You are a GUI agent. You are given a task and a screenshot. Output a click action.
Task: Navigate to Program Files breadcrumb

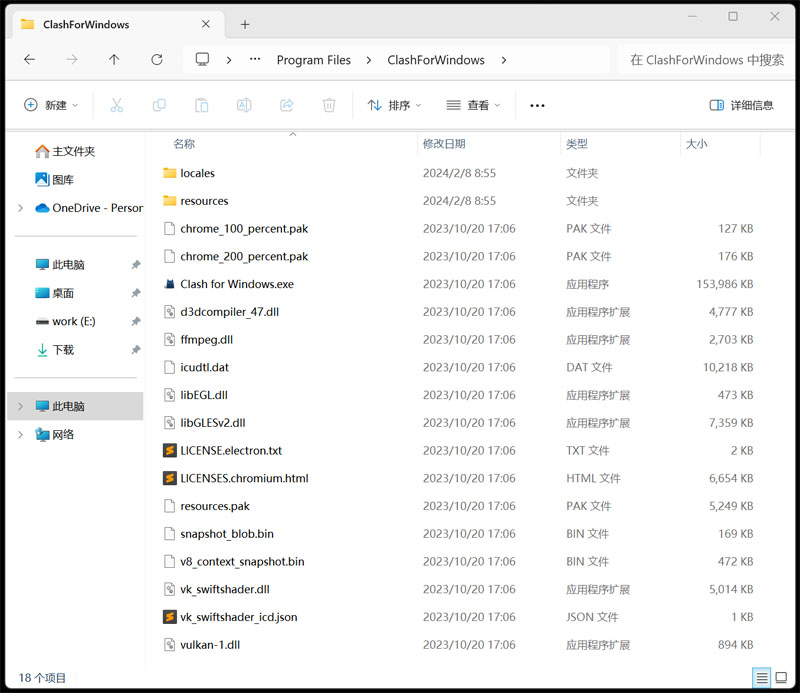point(313,60)
